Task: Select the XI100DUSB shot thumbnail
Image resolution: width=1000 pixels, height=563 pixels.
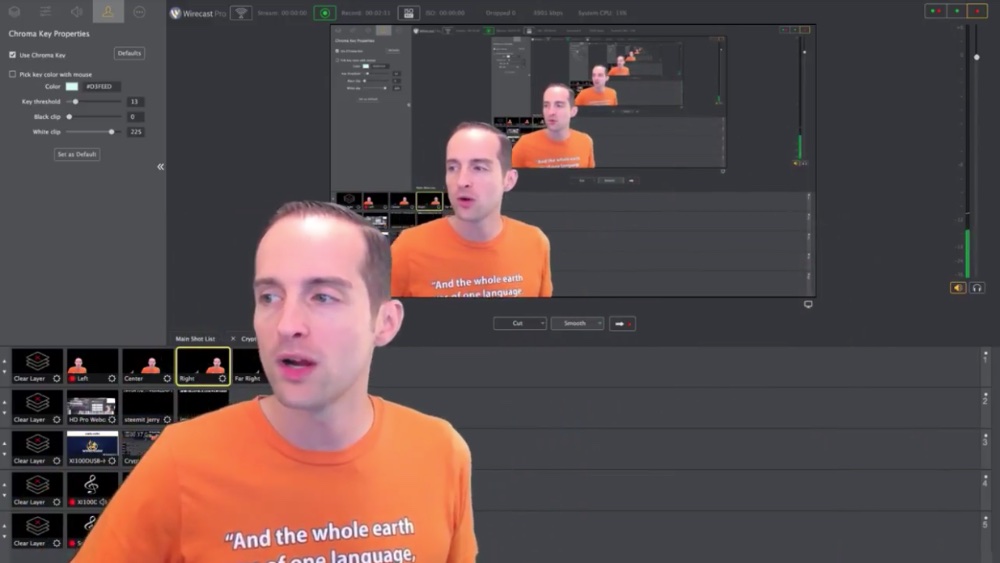Action: click(92, 448)
